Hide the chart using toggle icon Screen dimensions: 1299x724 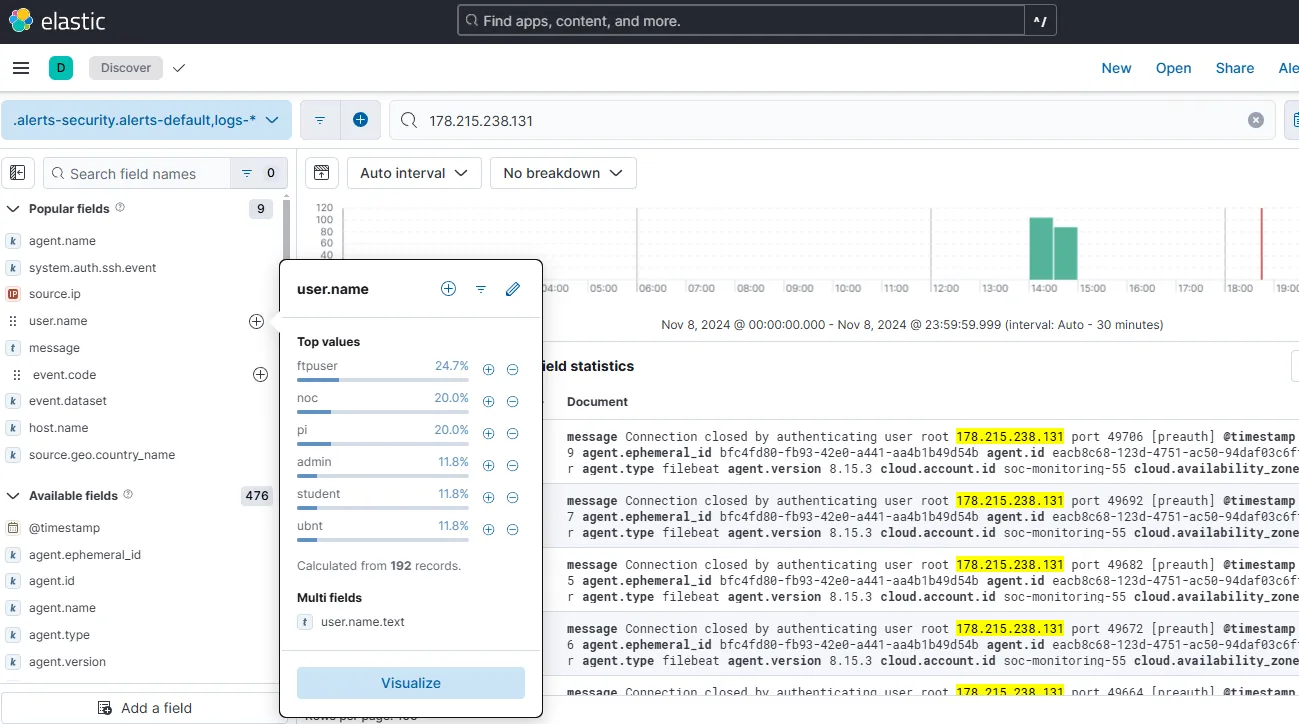tap(321, 173)
